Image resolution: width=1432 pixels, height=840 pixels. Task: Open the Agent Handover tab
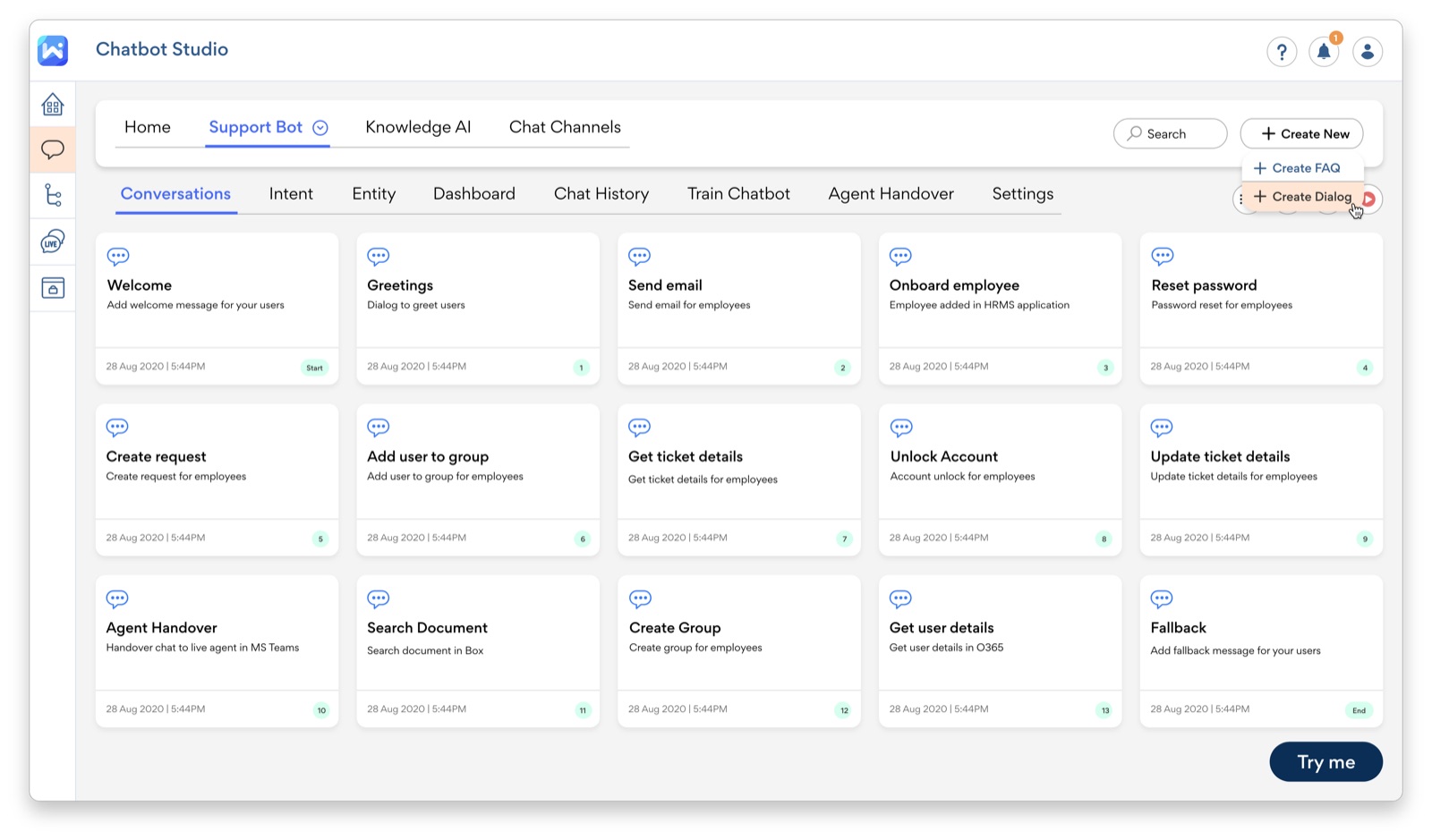(891, 194)
